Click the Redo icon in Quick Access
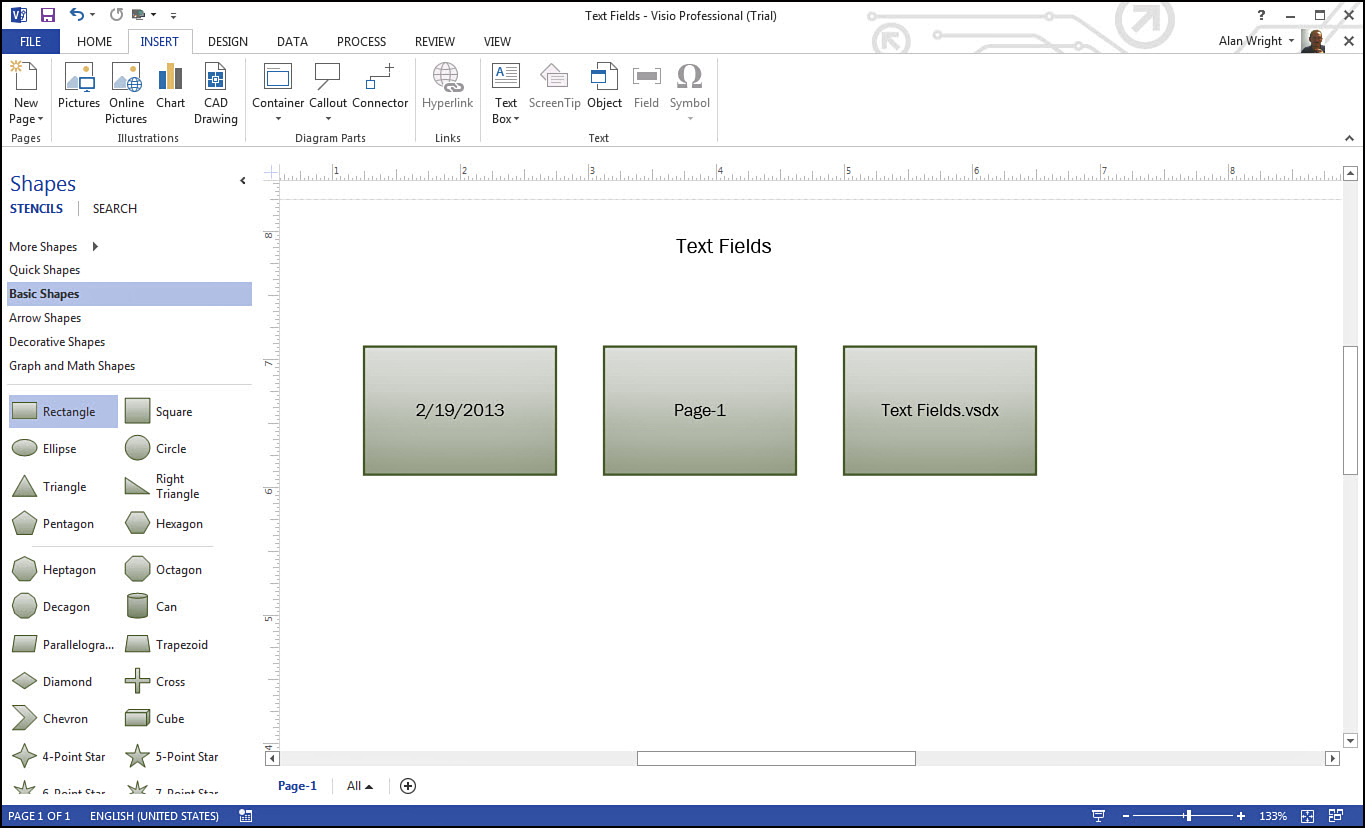Screen dimensions: 1365x828 (x=116, y=15)
